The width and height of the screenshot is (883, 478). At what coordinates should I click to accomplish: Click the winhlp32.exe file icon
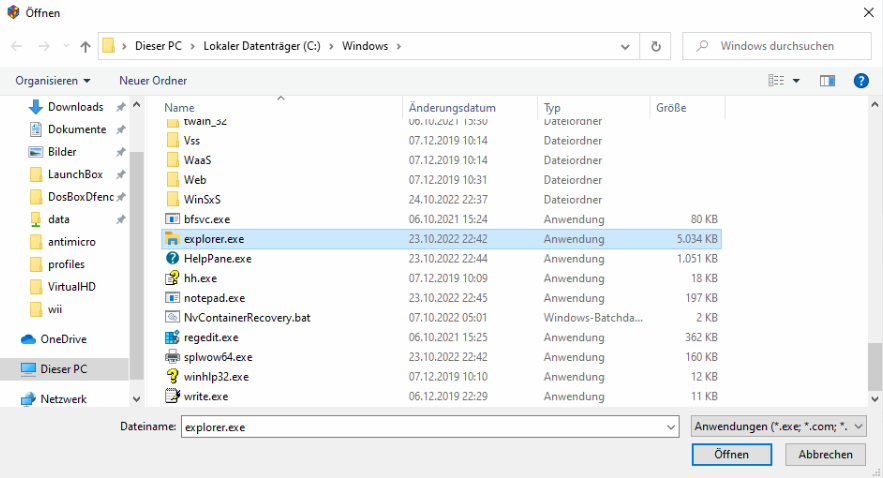point(172,377)
